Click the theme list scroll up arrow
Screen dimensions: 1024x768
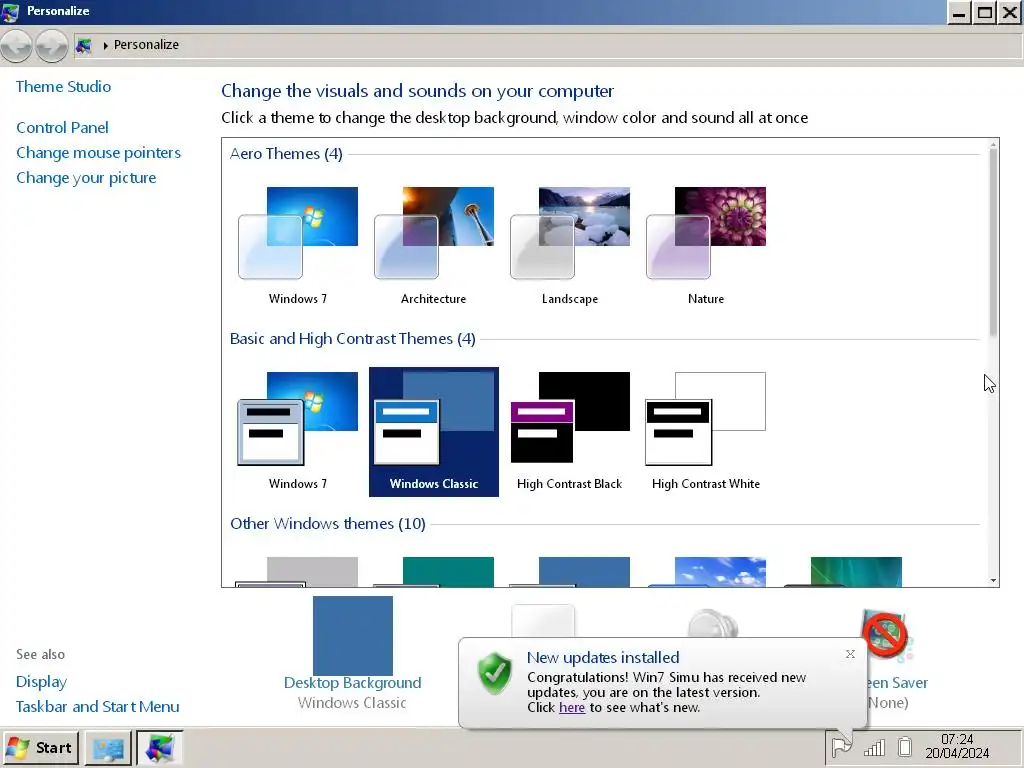tap(993, 144)
